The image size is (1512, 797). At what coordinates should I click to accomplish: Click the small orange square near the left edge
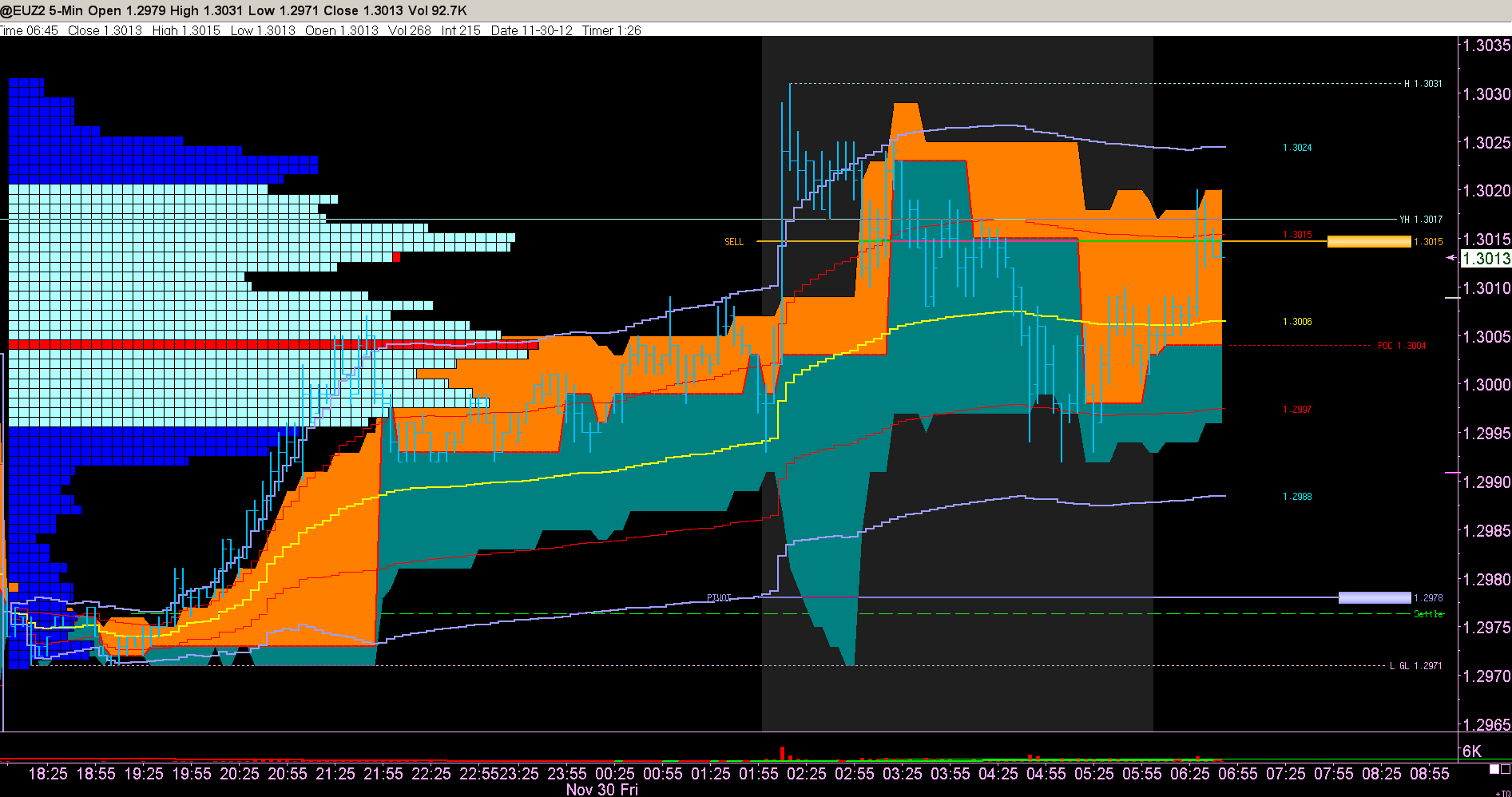tap(14, 587)
